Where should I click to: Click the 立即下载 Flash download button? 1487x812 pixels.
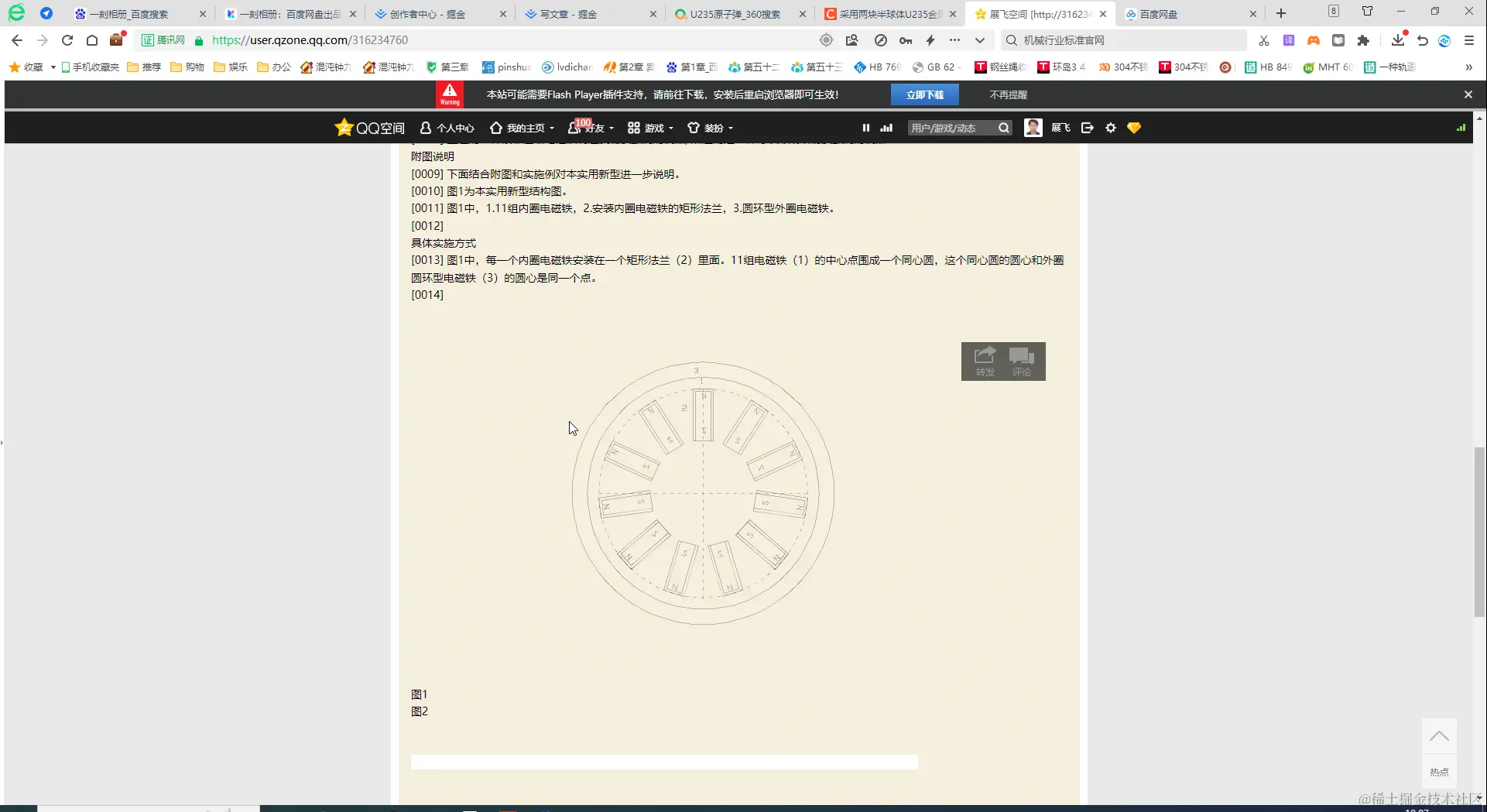coord(925,94)
